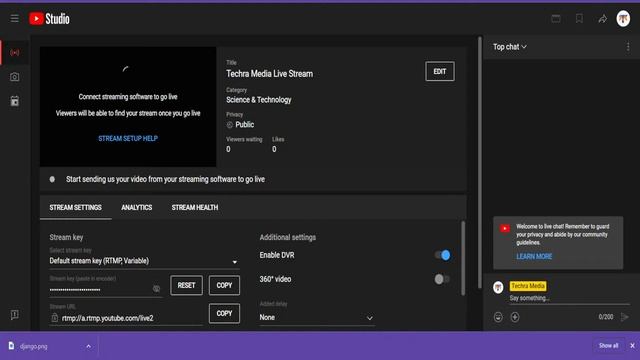The height and width of the screenshot is (360, 640).
Task: Click the YouTube icon in welcome message
Action: pos(505,229)
